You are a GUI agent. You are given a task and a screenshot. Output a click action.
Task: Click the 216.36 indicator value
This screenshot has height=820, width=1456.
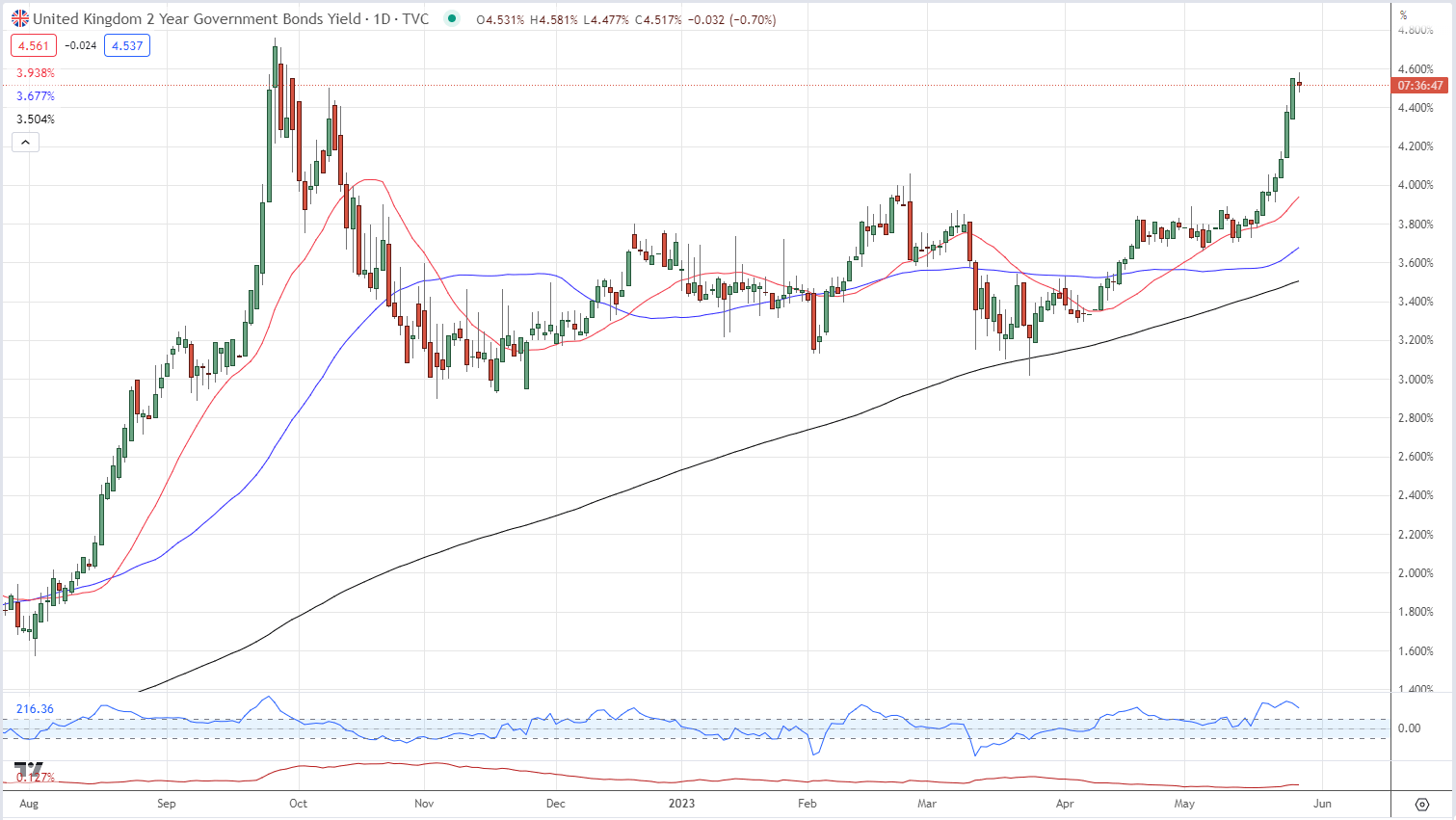point(35,709)
